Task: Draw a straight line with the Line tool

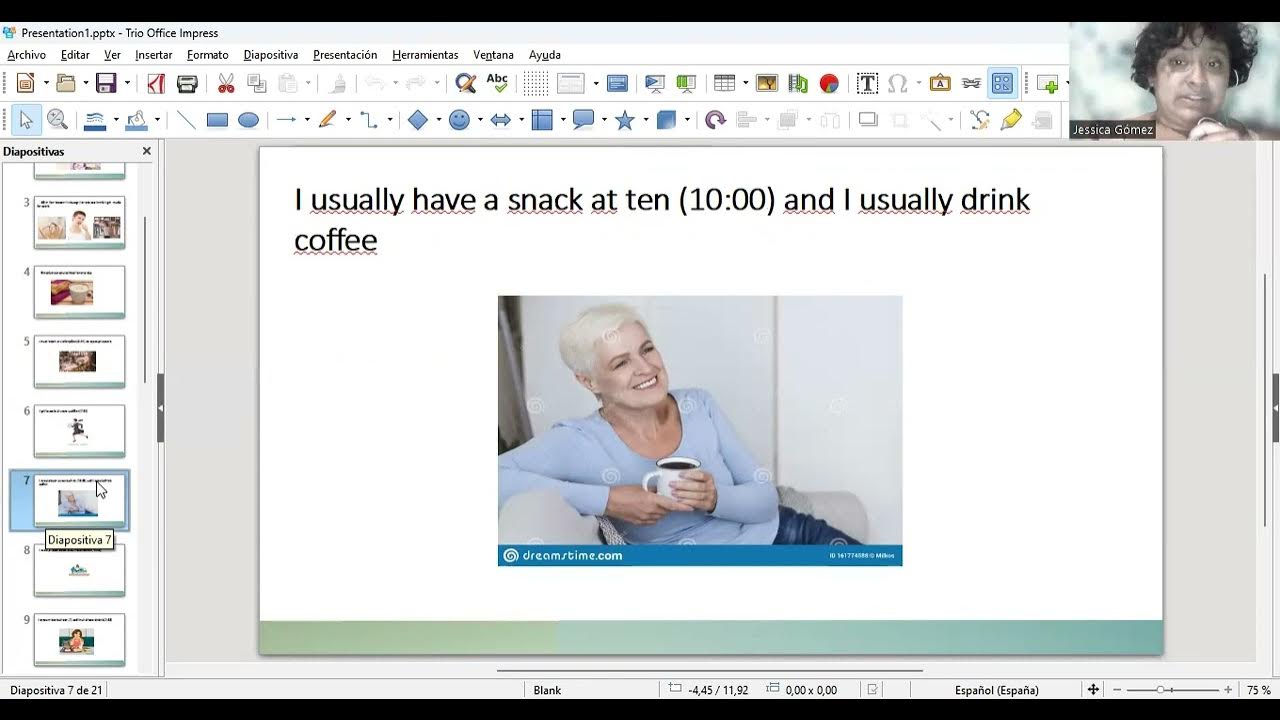Action: [x=186, y=120]
